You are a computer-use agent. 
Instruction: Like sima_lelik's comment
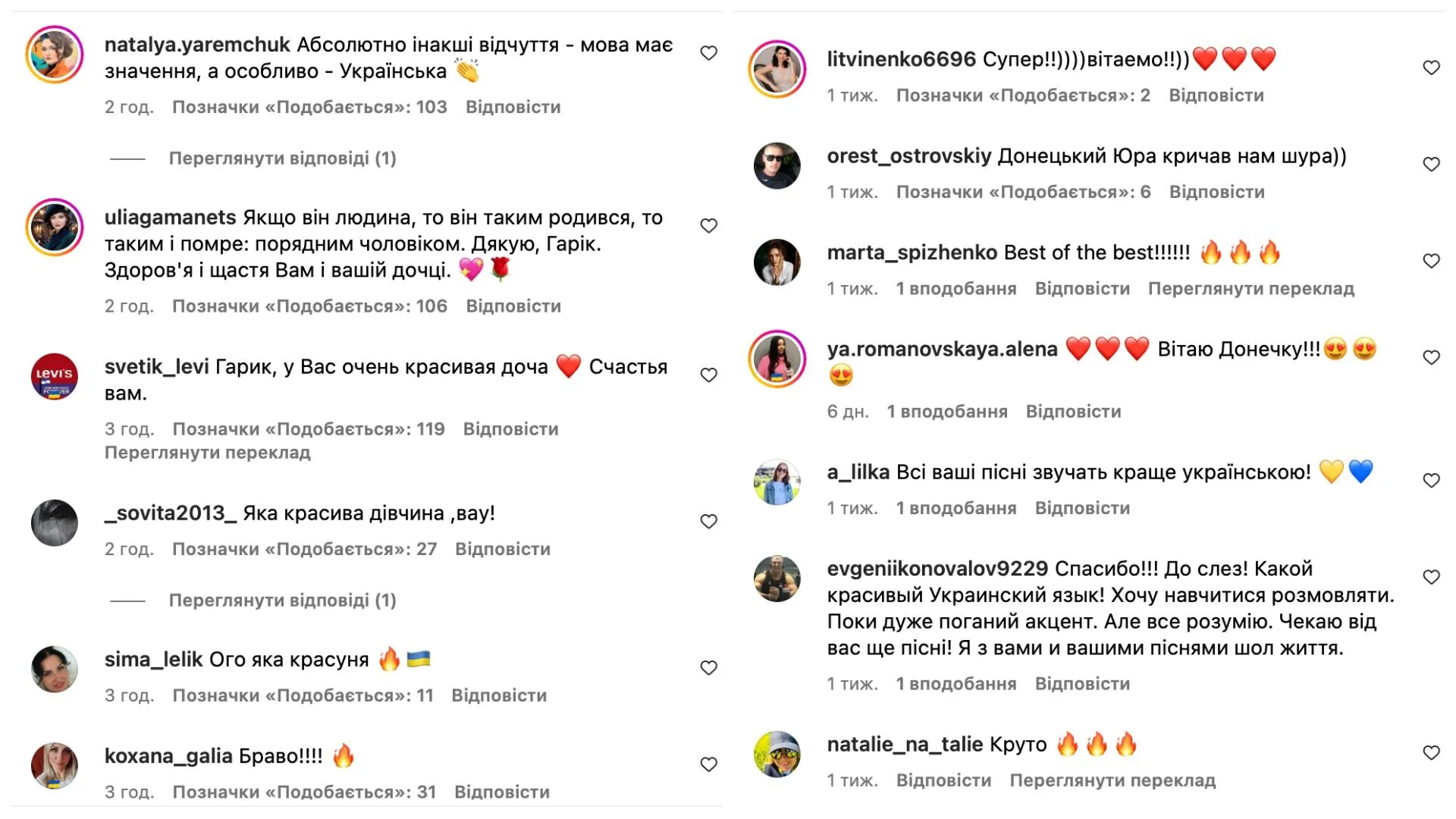[708, 668]
